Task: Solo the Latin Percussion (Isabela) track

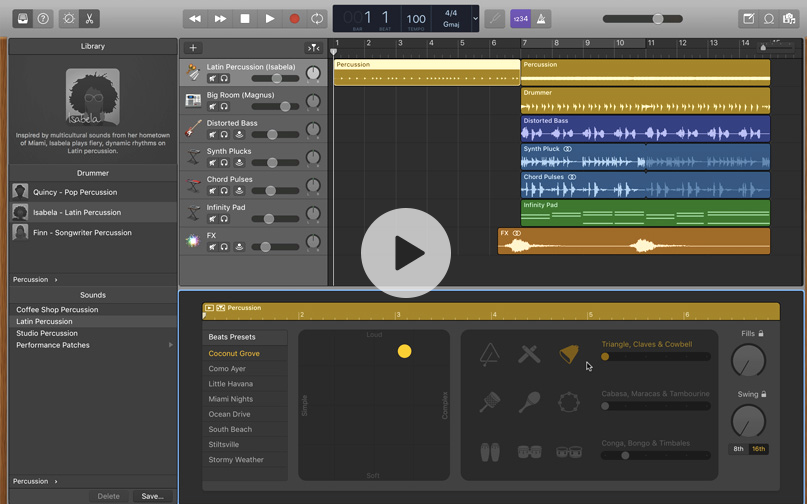Action: coord(224,78)
